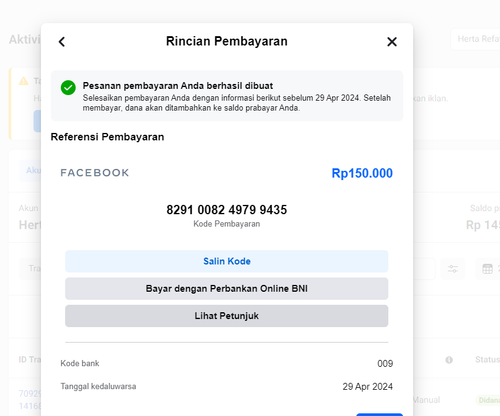Close the Rincian Pembayaran dialog
500x416 pixels.
pos(392,42)
